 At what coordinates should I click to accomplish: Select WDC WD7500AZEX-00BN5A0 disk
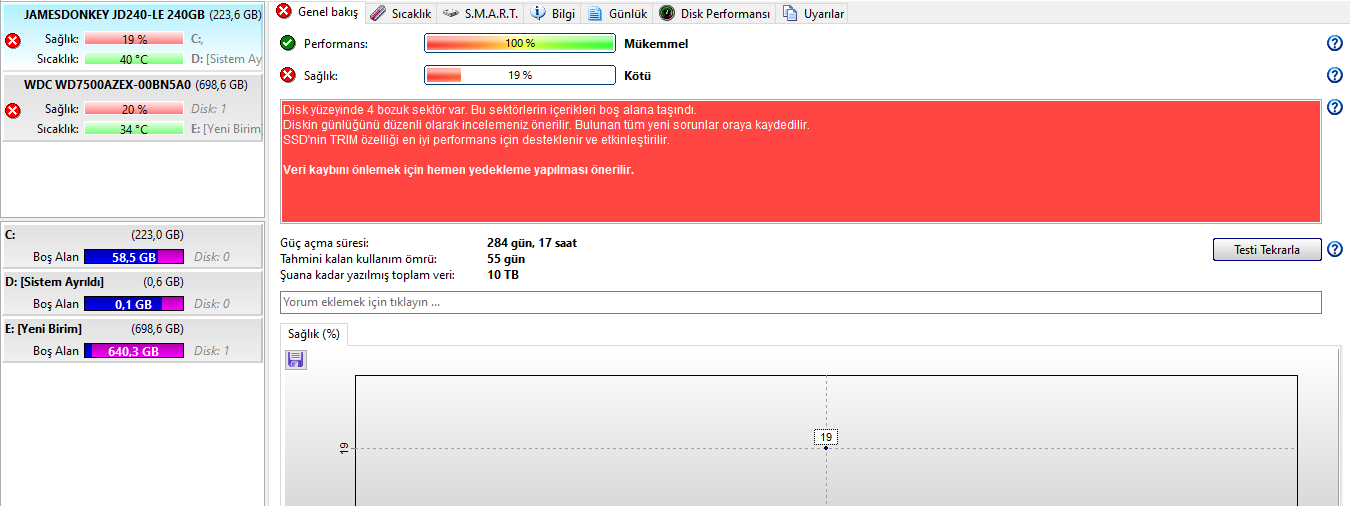133,106
